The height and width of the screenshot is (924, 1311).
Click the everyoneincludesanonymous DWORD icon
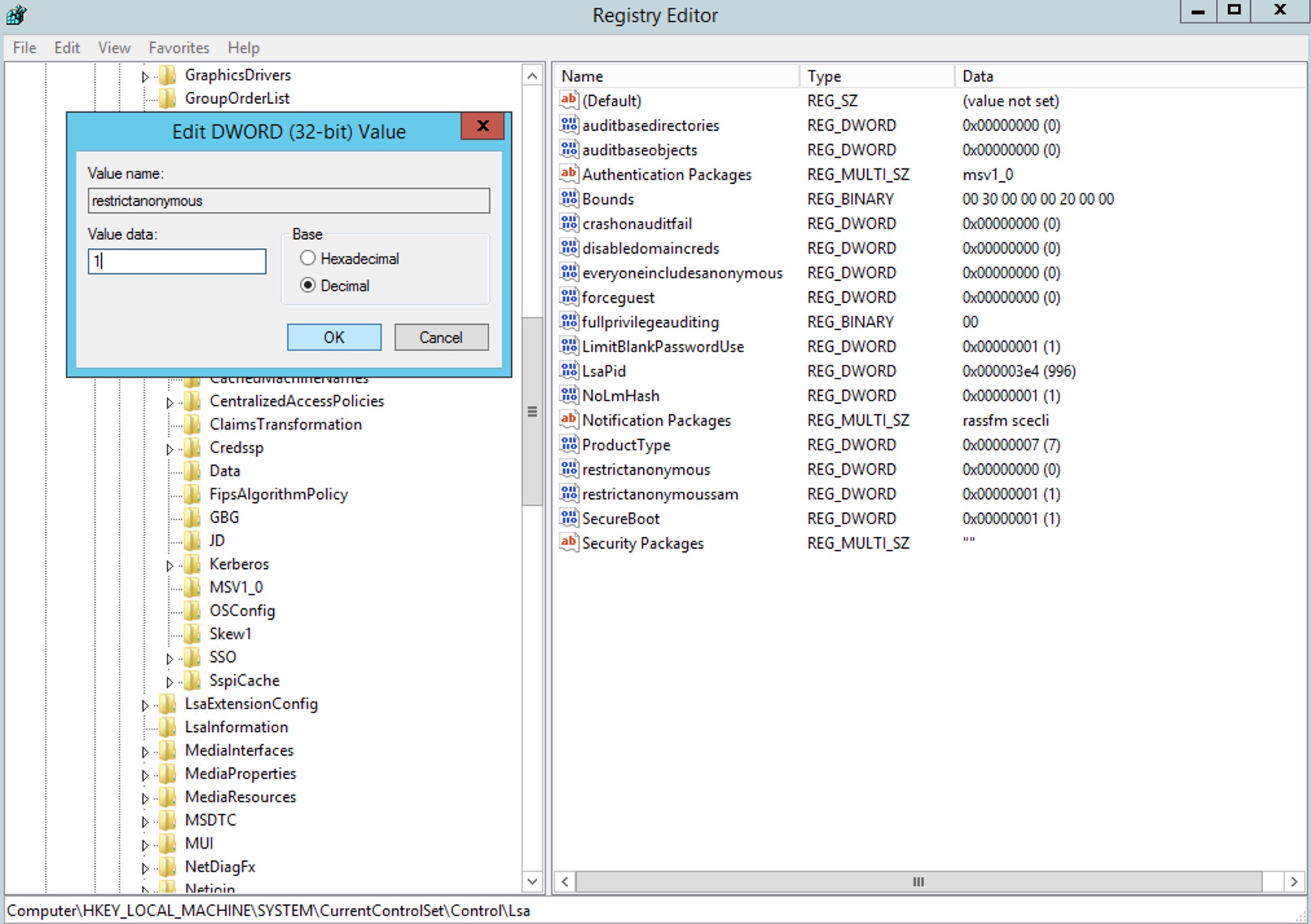pyautogui.click(x=569, y=272)
